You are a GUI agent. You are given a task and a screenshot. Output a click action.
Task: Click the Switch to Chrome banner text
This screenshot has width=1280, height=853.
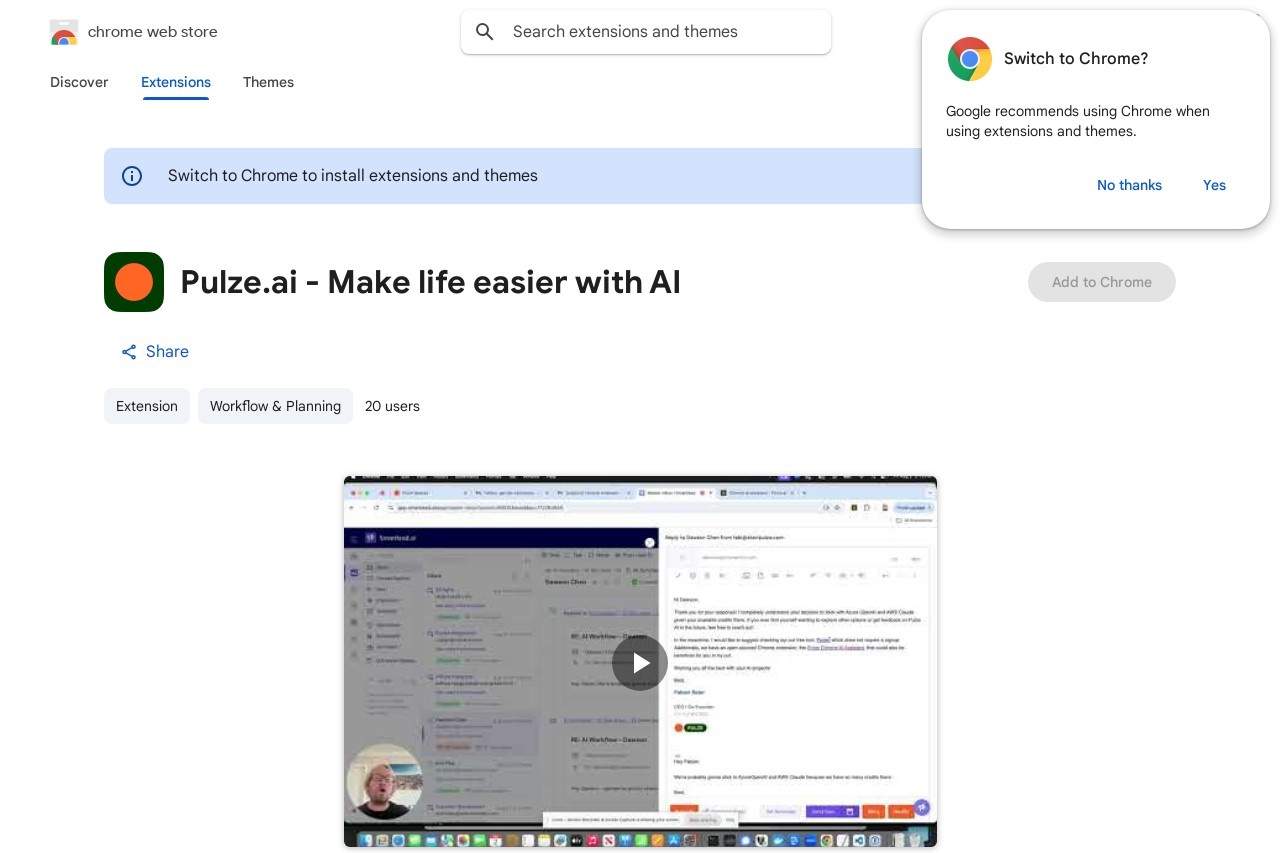(353, 176)
